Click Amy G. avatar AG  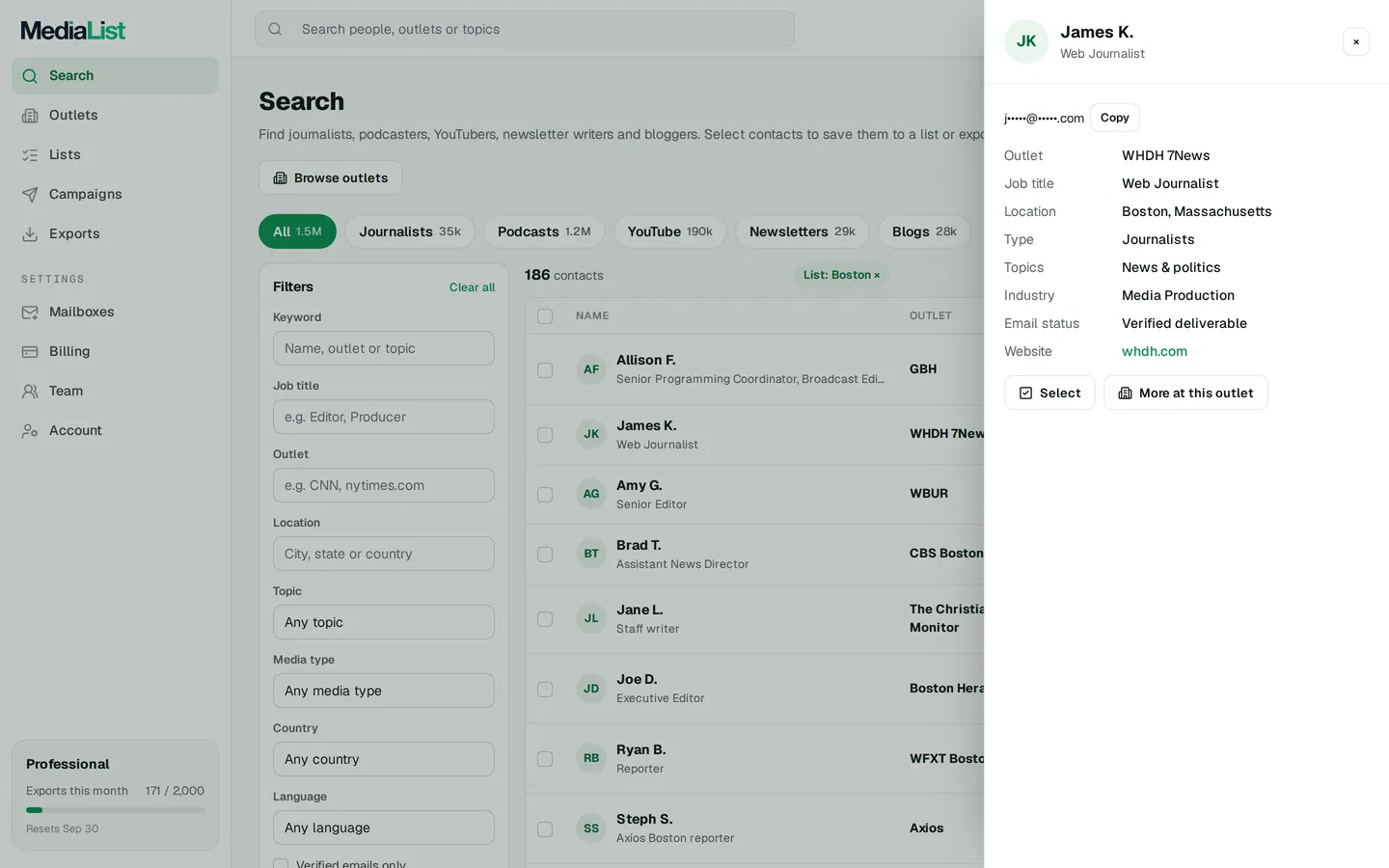click(x=591, y=494)
